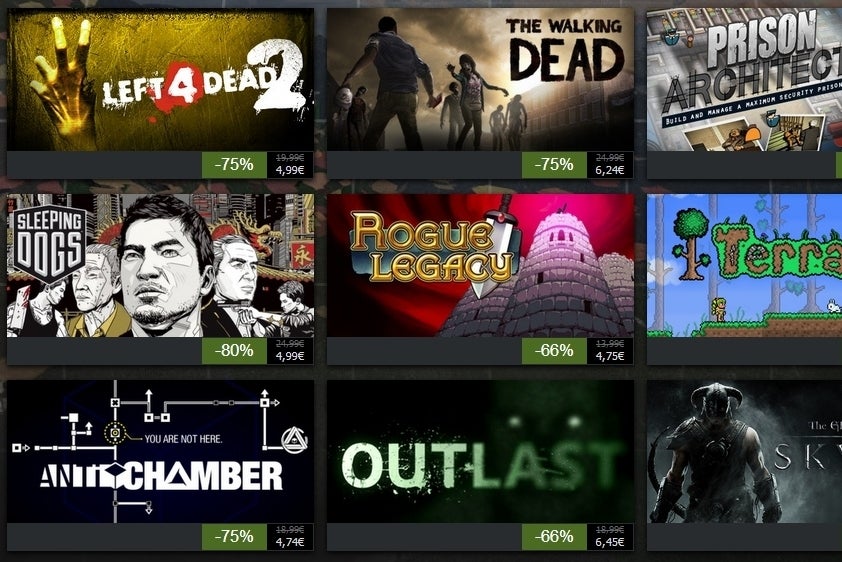Open the Sleeping Dogs game banner
This screenshot has width=842, height=562.
[160, 266]
